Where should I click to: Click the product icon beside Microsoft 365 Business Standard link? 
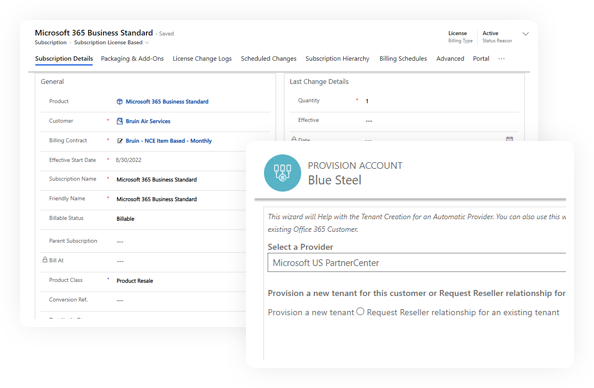point(119,102)
